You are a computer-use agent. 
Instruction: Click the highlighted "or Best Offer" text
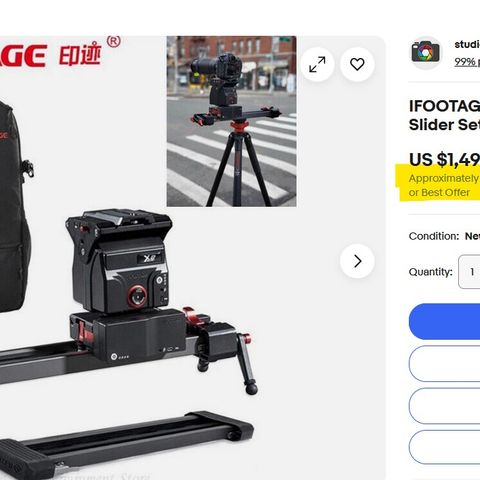tap(439, 193)
